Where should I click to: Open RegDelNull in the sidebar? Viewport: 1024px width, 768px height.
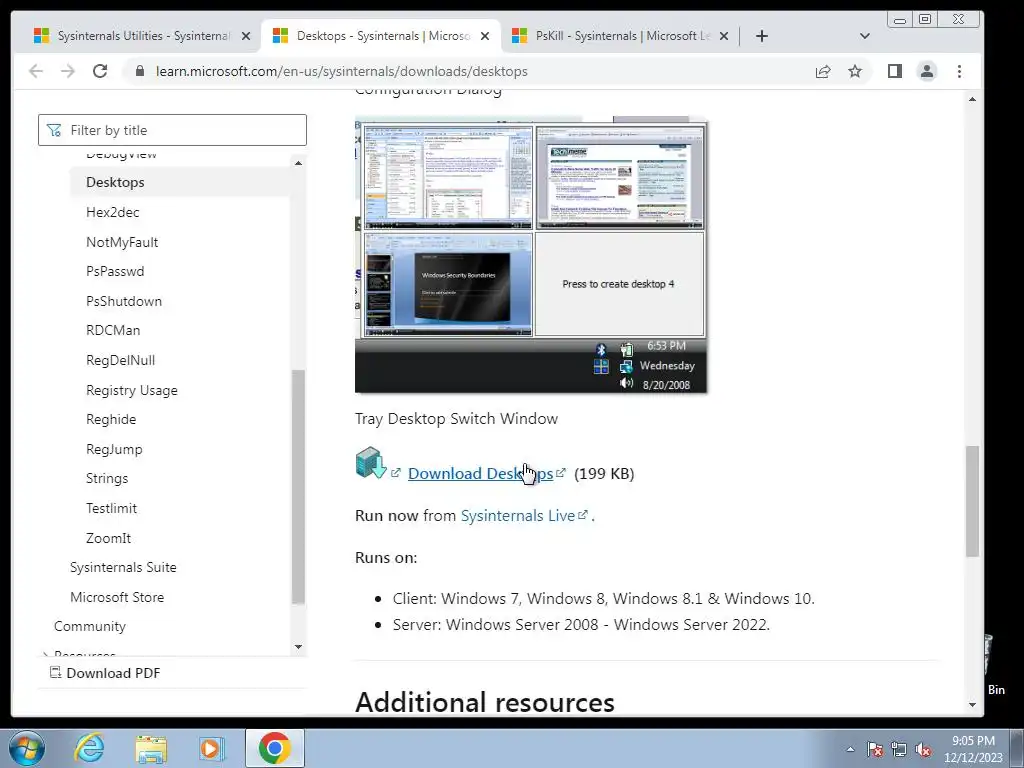point(120,360)
